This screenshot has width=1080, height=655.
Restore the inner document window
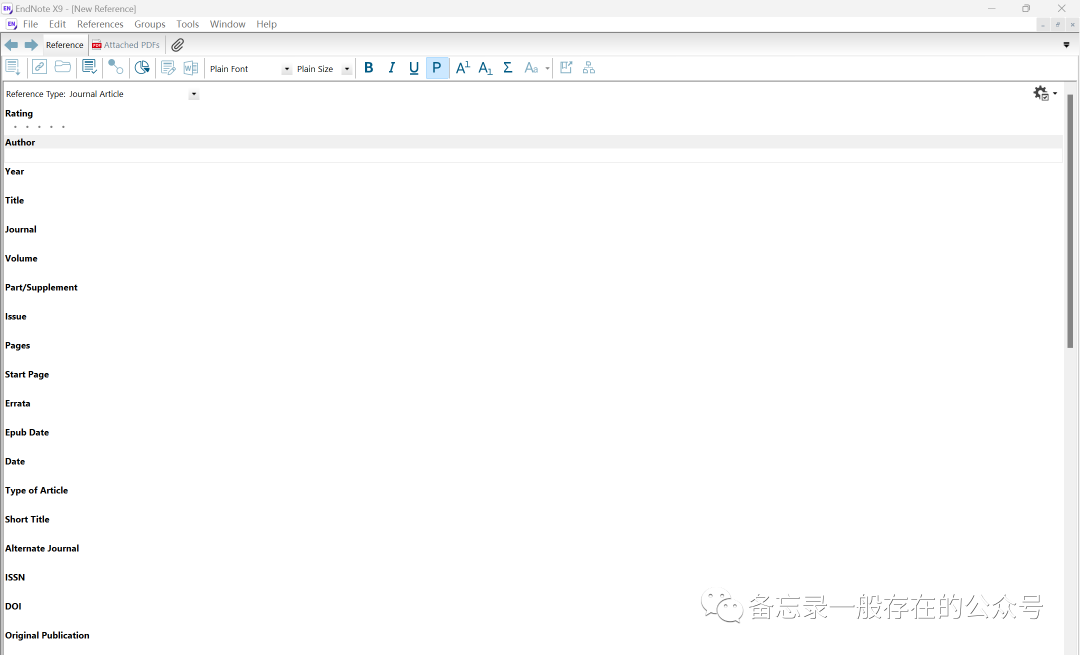coord(1058,24)
